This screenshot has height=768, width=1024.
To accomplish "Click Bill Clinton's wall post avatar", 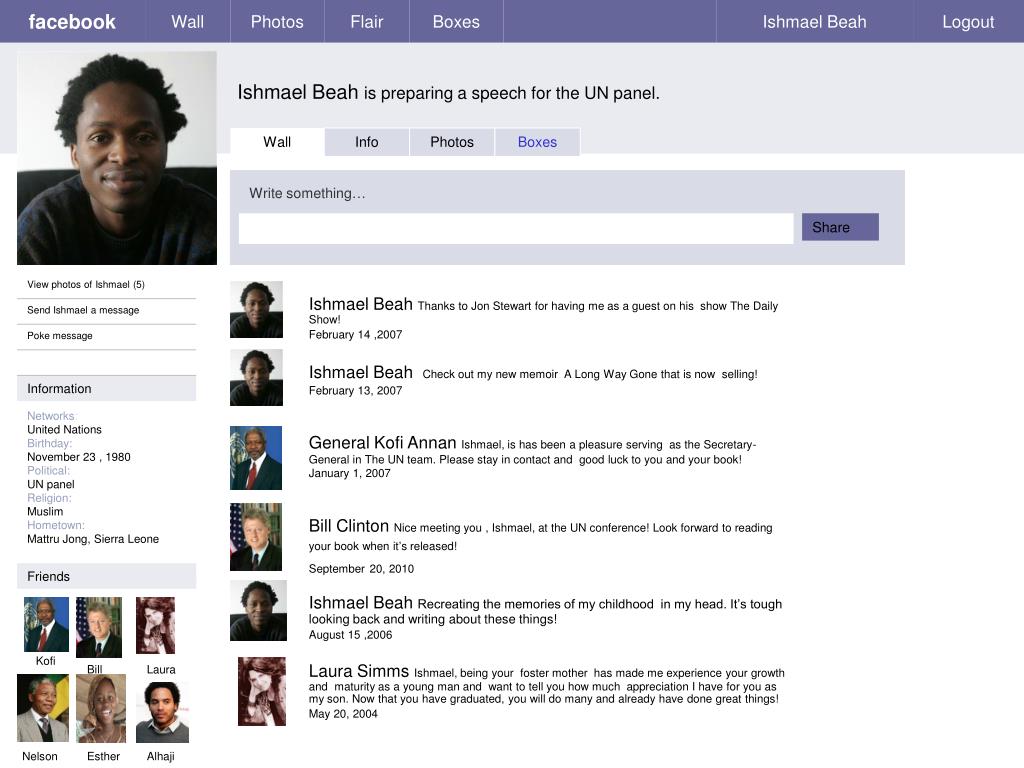I will click(x=256, y=537).
